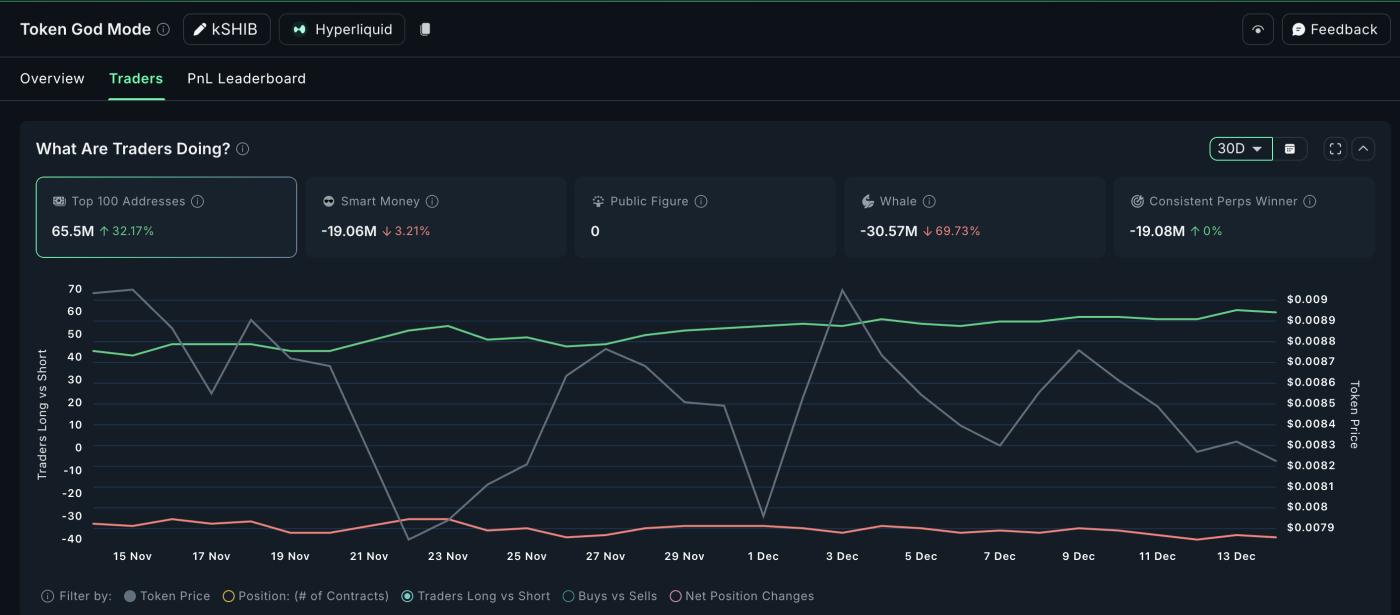Switch to the Overview tab
The height and width of the screenshot is (615, 1400).
[52, 79]
